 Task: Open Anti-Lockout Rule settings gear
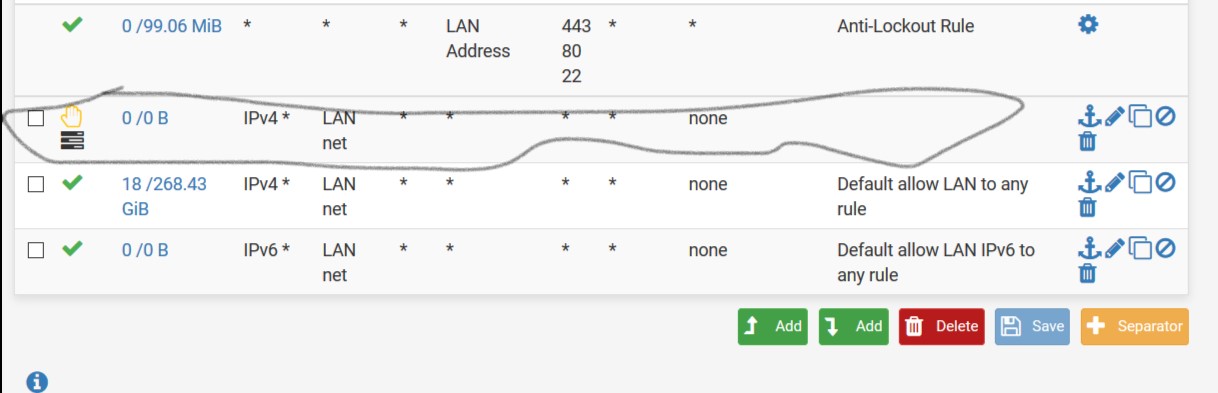click(x=1088, y=25)
